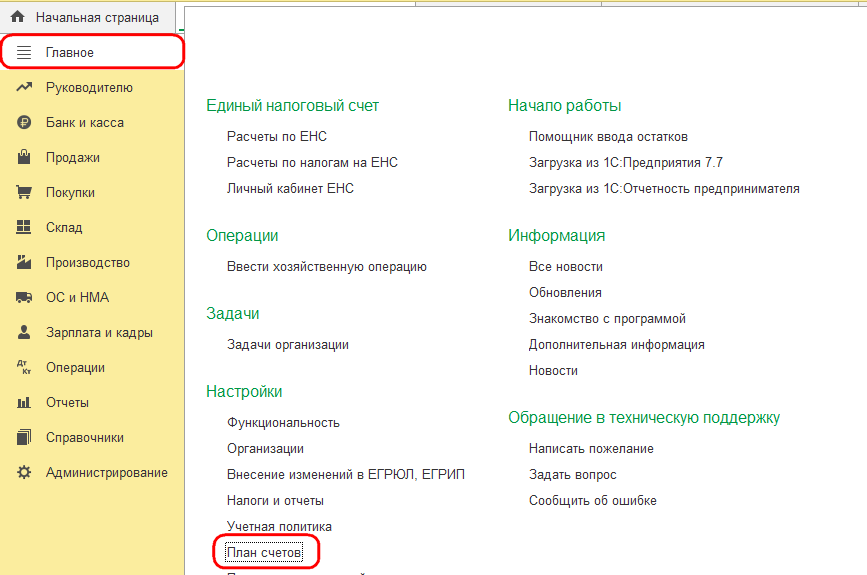Screen dimensions: 867x575
Task: Open Загрузка из 1С:Предприятия 7.7
Action: click(x=625, y=163)
